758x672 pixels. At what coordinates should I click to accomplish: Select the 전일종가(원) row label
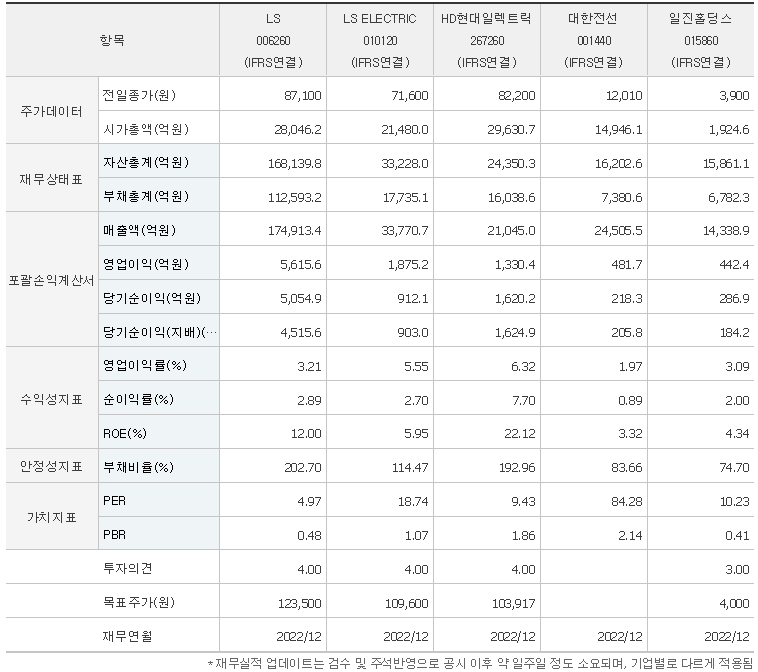[x=139, y=95]
